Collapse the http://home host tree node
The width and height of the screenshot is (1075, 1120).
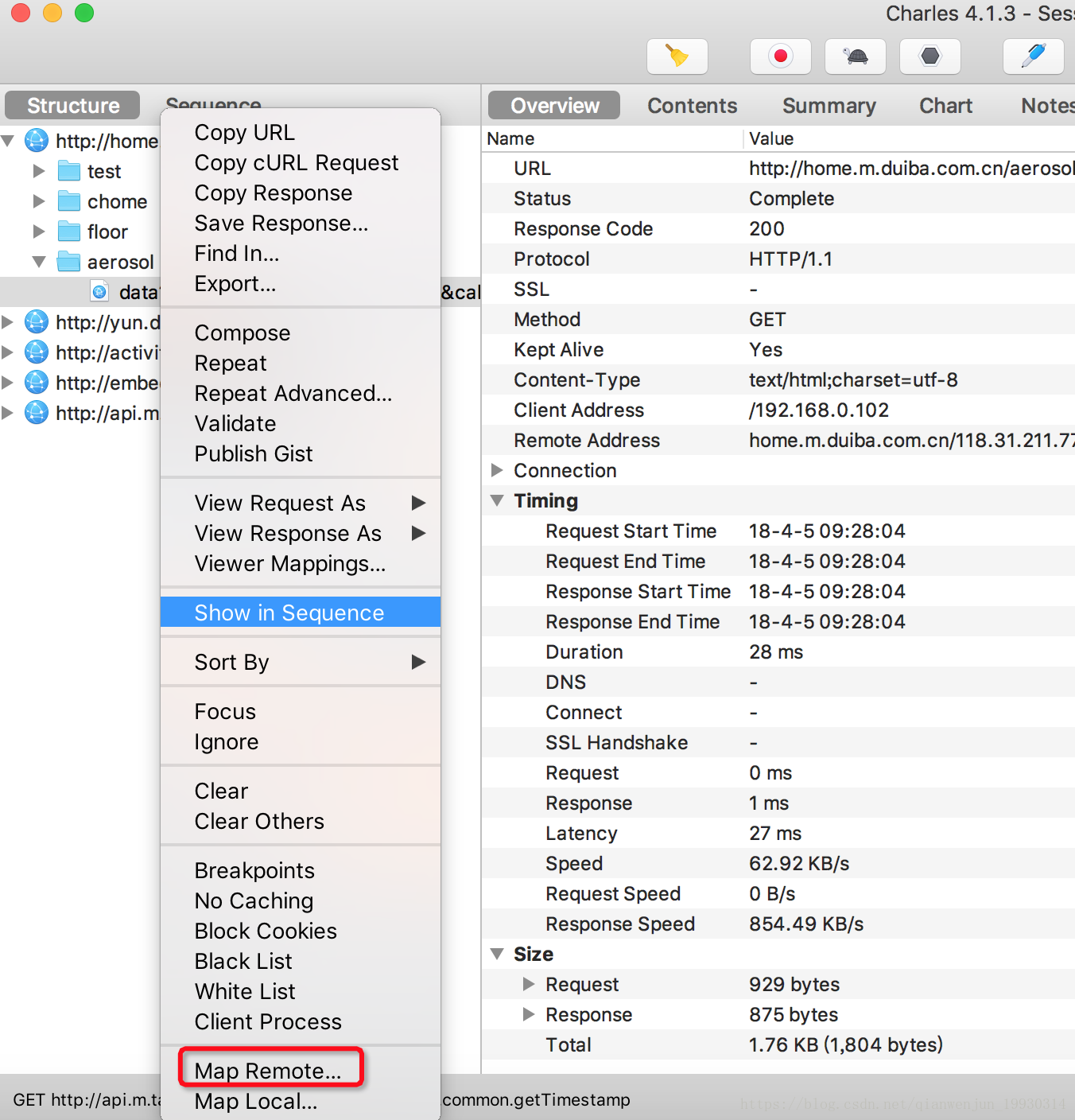coord(8,141)
